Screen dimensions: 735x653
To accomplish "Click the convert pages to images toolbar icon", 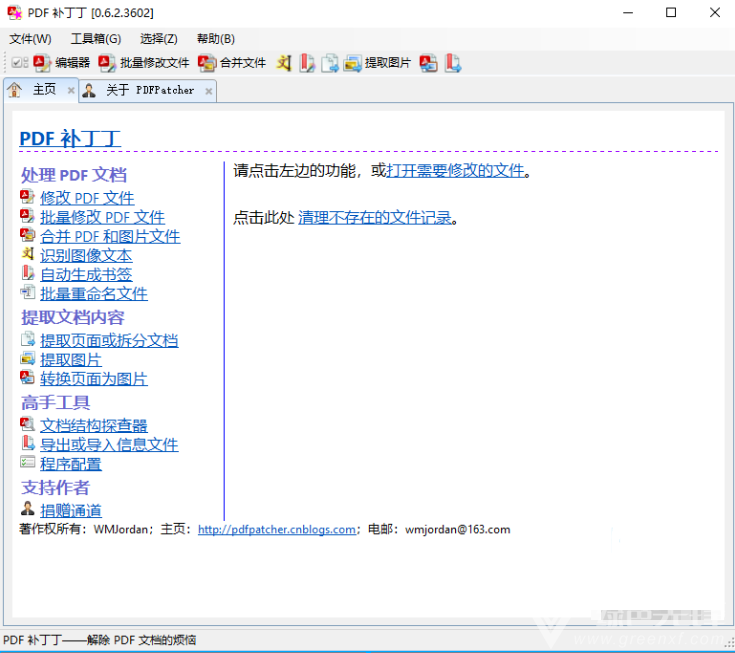I will (x=428, y=63).
